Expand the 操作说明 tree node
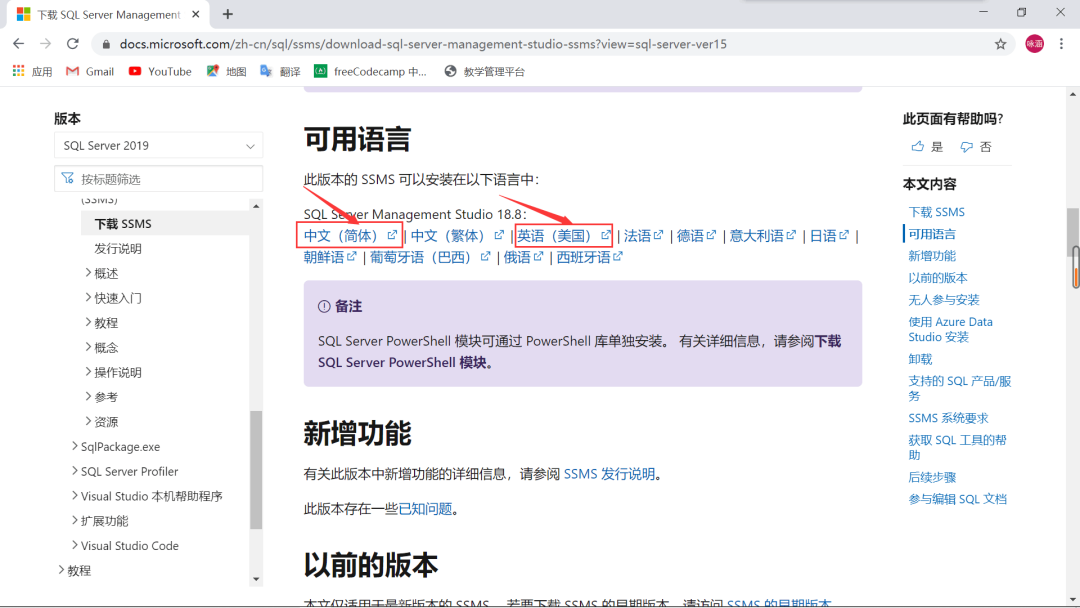Viewport: 1080px width, 608px height. point(88,372)
